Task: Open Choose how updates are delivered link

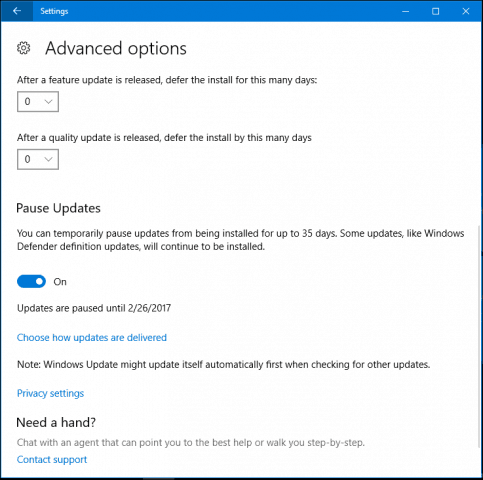Action: point(92,337)
